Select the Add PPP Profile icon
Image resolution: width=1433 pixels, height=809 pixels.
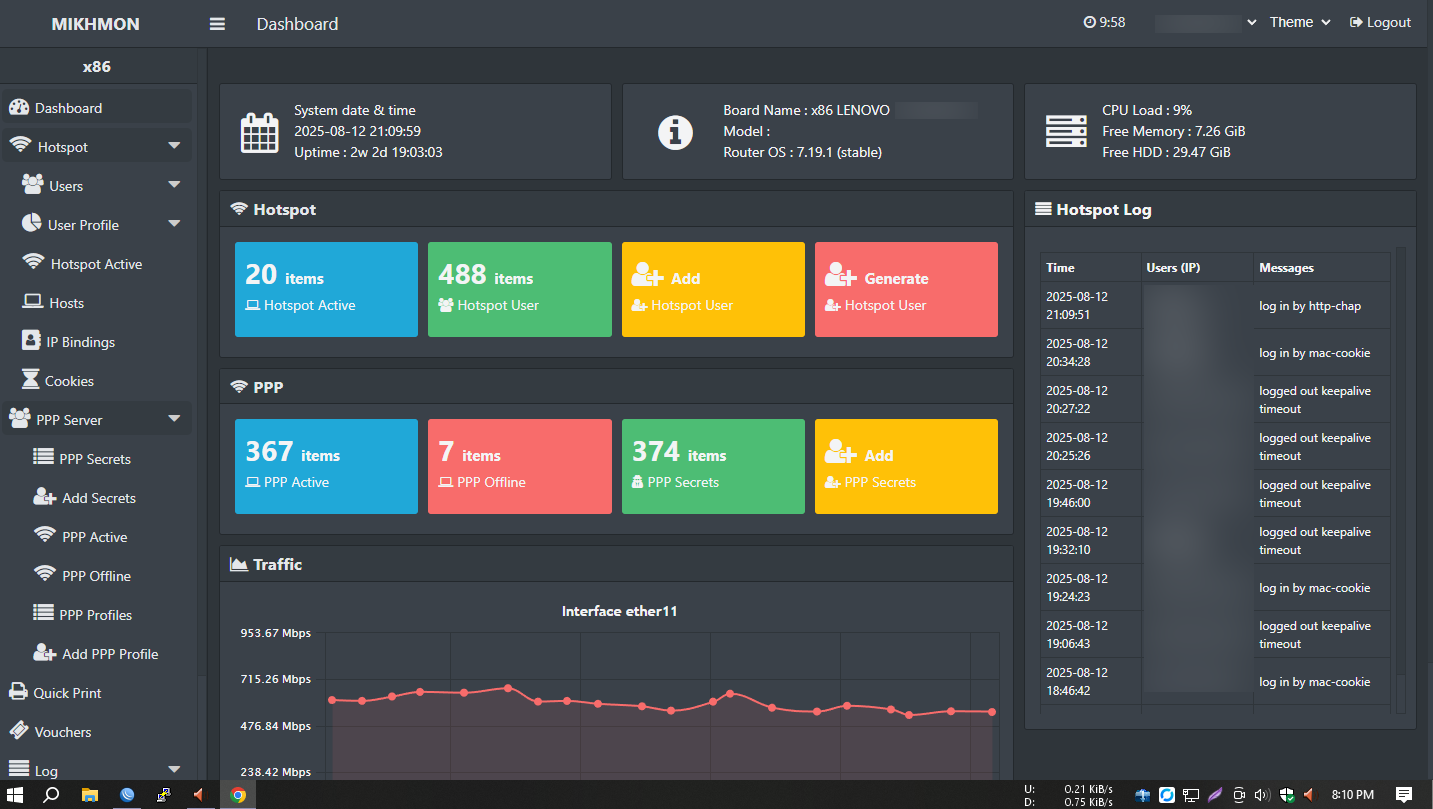coord(44,654)
